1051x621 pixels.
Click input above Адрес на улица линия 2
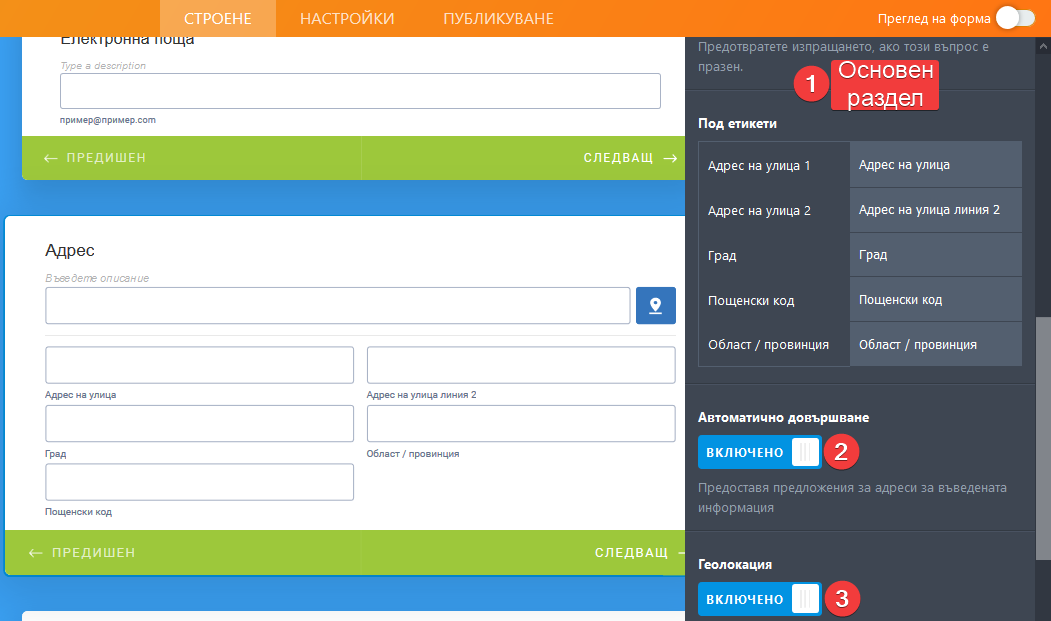[x=521, y=365]
